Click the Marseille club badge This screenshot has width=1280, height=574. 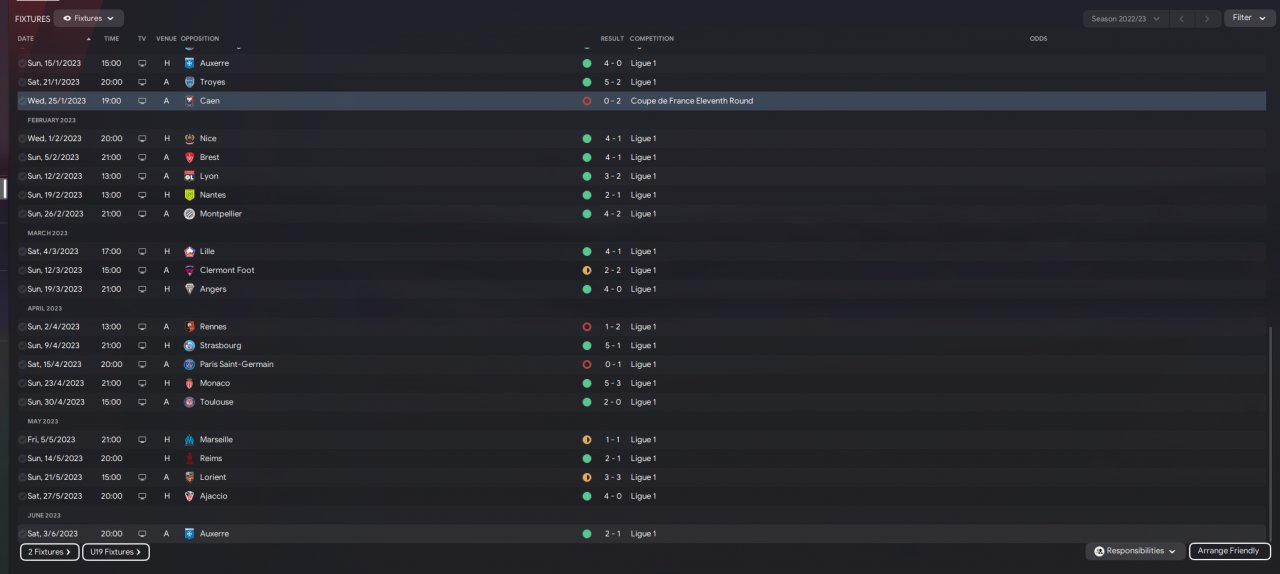click(189, 440)
